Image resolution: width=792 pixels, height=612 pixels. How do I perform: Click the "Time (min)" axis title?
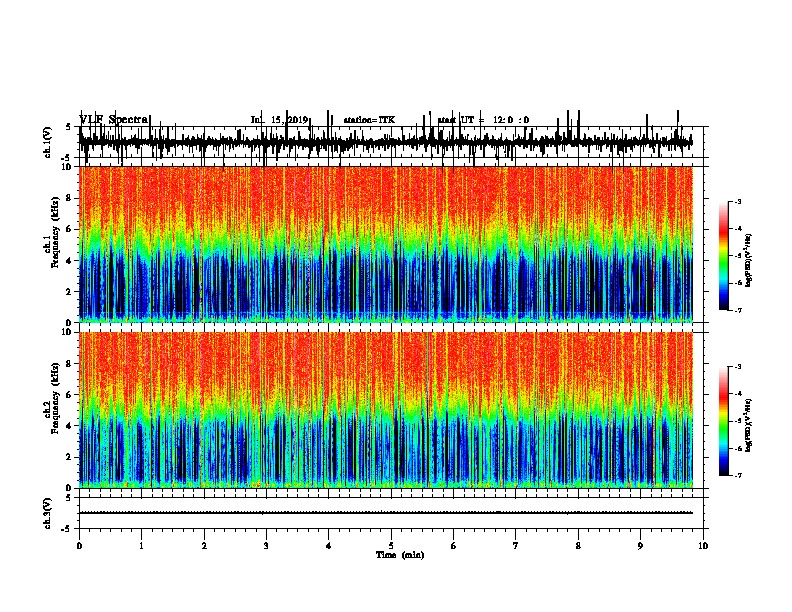pos(400,555)
